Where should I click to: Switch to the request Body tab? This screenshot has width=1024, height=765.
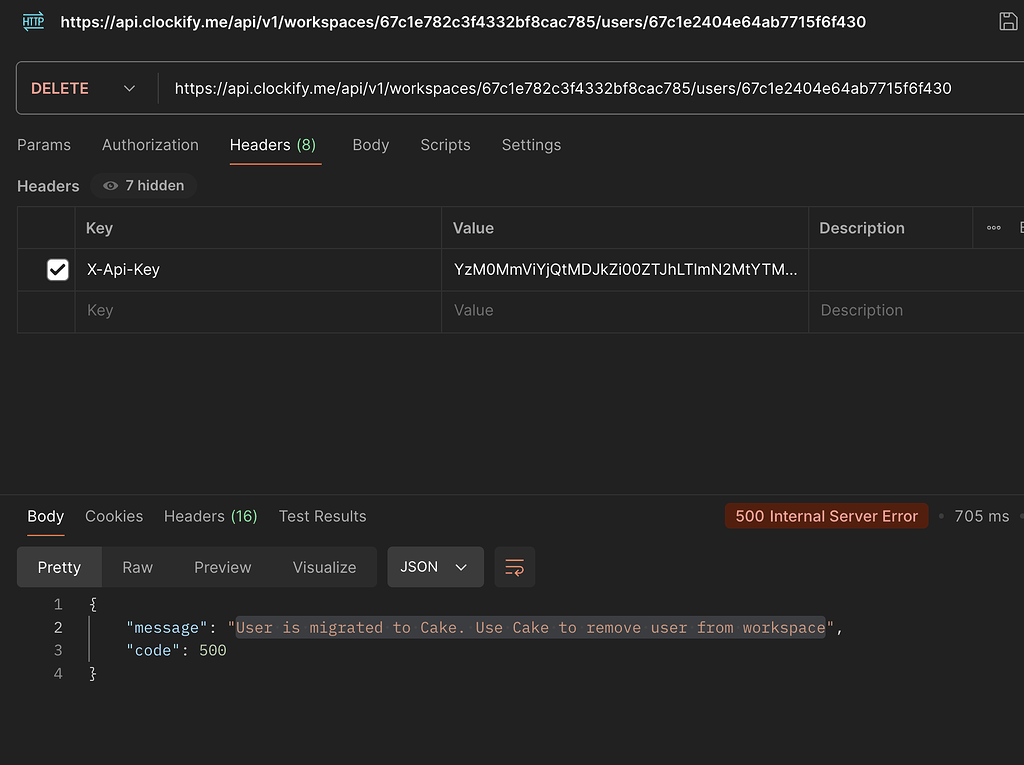tap(370, 145)
